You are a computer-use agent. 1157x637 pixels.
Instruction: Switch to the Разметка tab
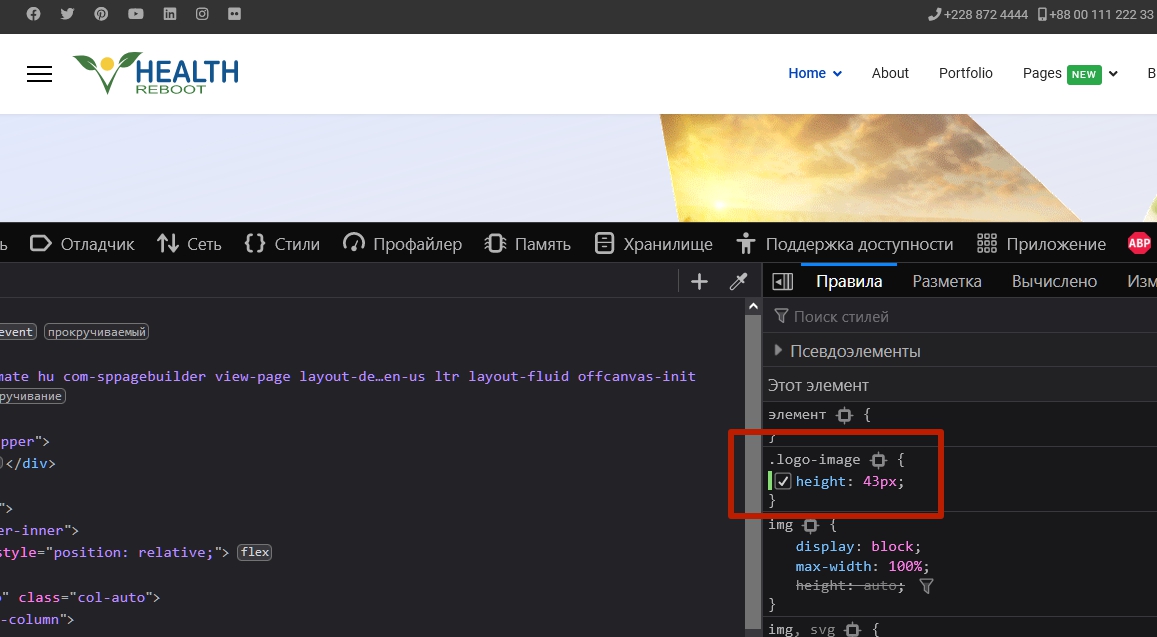coord(946,282)
